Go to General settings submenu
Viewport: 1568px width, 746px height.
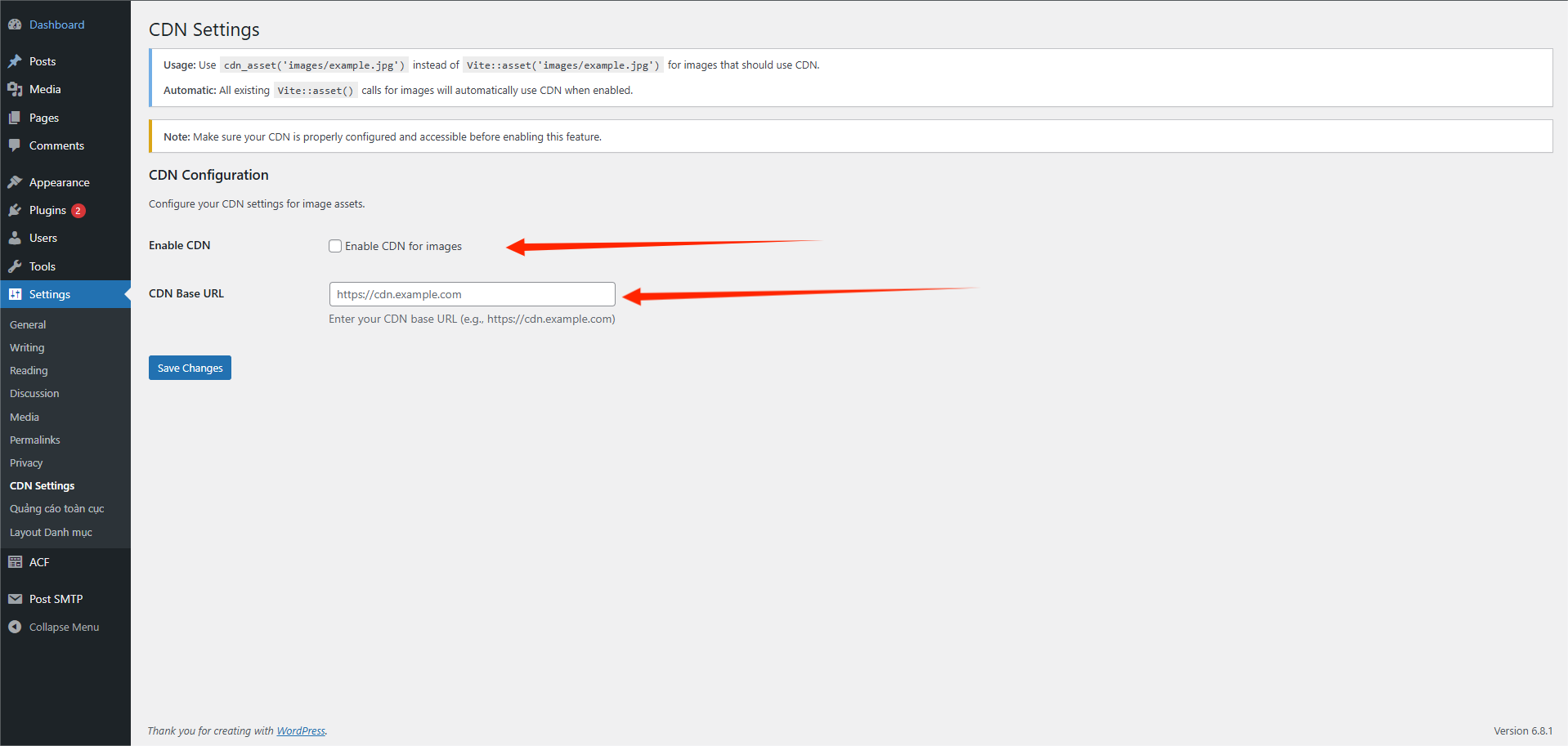pos(28,324)
